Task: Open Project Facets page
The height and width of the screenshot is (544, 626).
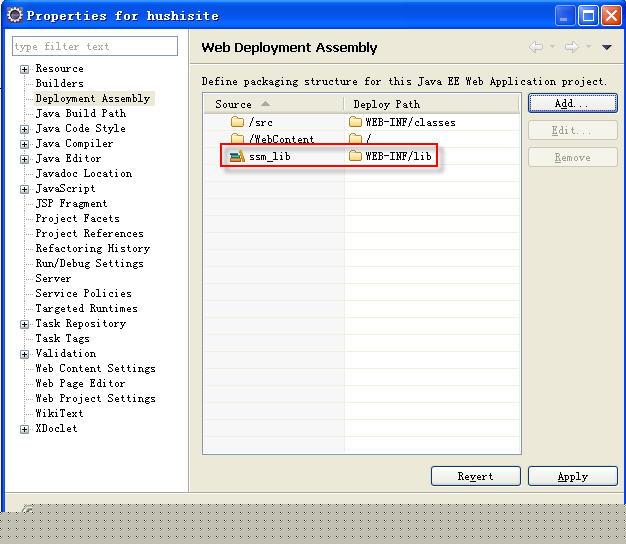Action: (77, 218)
